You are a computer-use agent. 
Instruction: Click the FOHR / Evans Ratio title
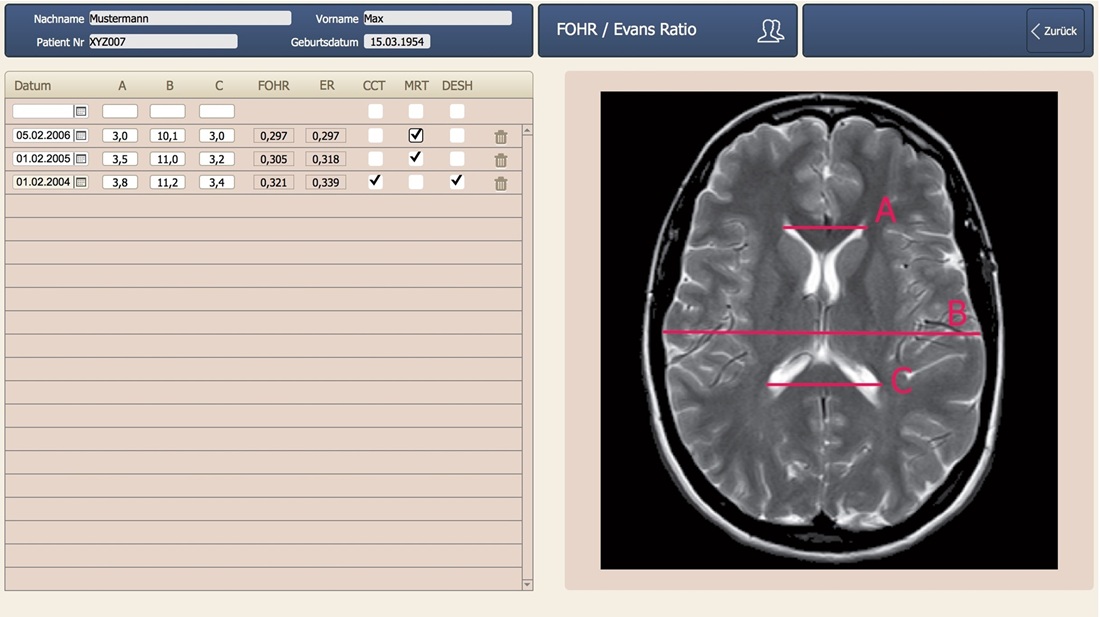[626, 29]
